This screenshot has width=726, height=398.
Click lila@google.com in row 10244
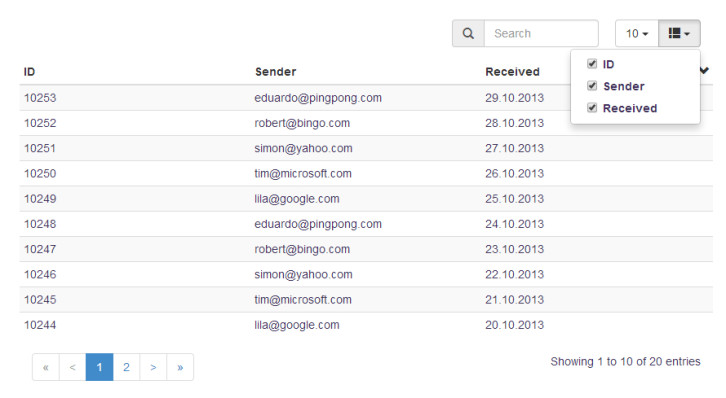click(297, 325)
